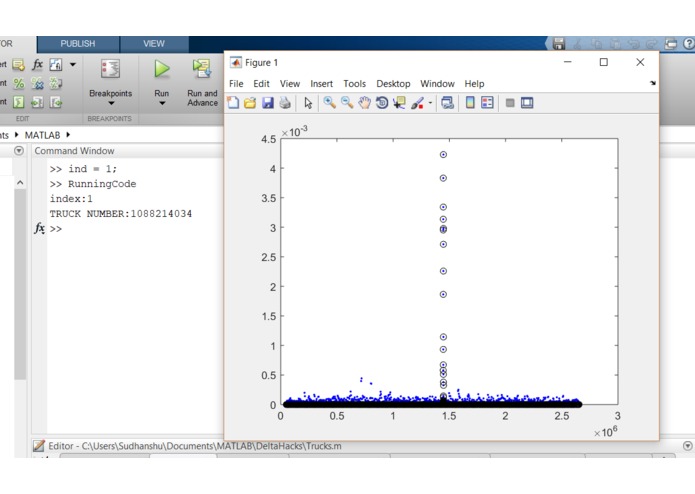Image resolution: width=695 pixels, height=494 pixels.
Task: Click the RunningCode command line text
Action: 102,184
